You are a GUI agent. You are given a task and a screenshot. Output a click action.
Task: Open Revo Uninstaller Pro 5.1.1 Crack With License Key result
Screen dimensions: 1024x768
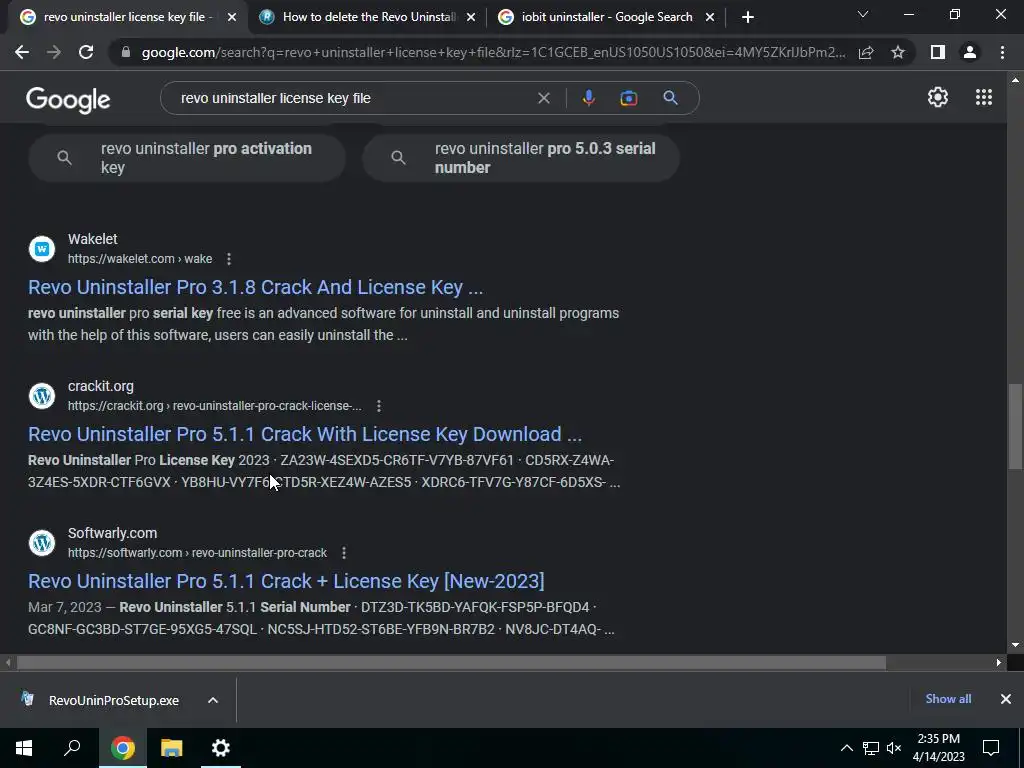(x=305, y=434)
